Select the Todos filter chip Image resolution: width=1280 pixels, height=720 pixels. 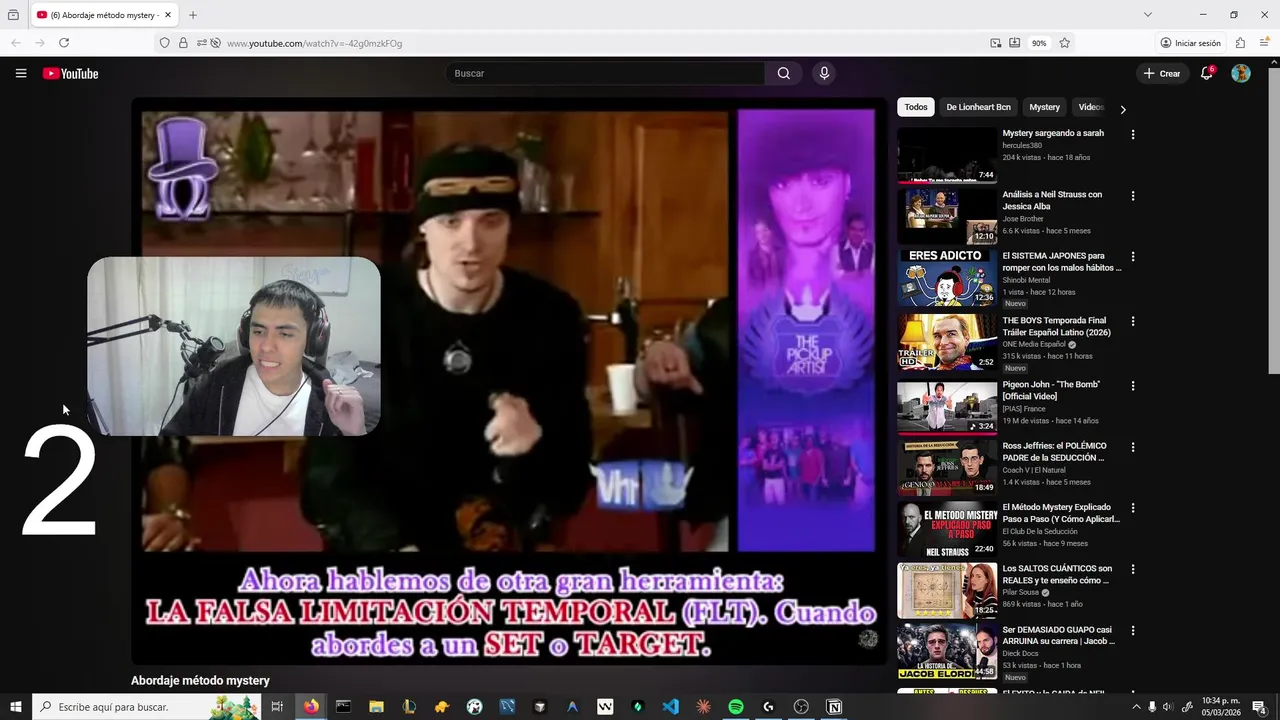[x=916, y=107]
